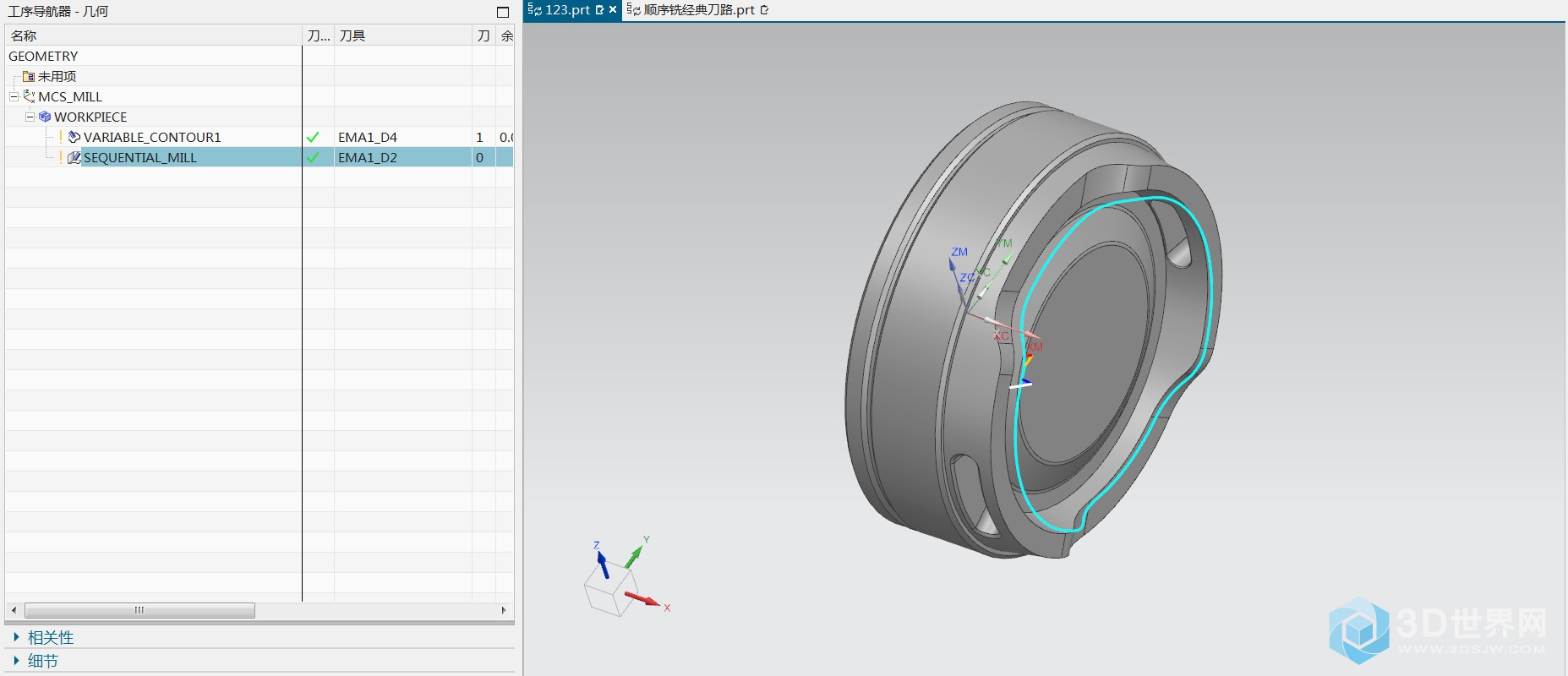Switch to the 123.prt tab
The height and width of the screenshot is (676, 1568).
567,10
